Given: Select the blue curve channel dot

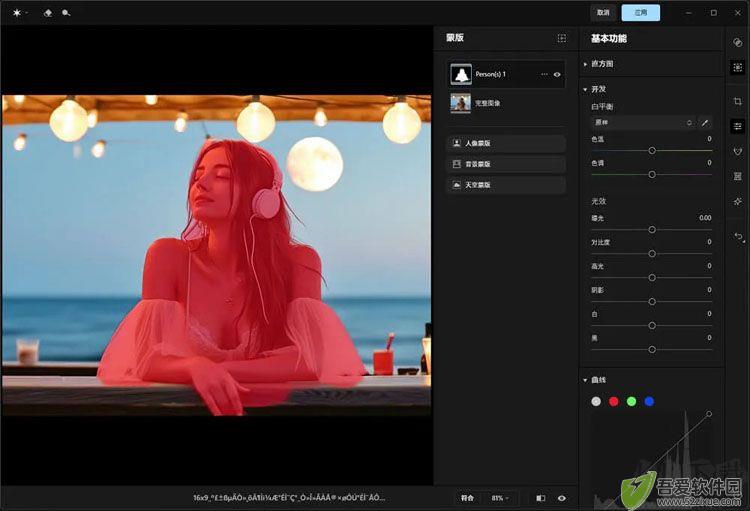Looking at the screenshot, I should point(649,401).
